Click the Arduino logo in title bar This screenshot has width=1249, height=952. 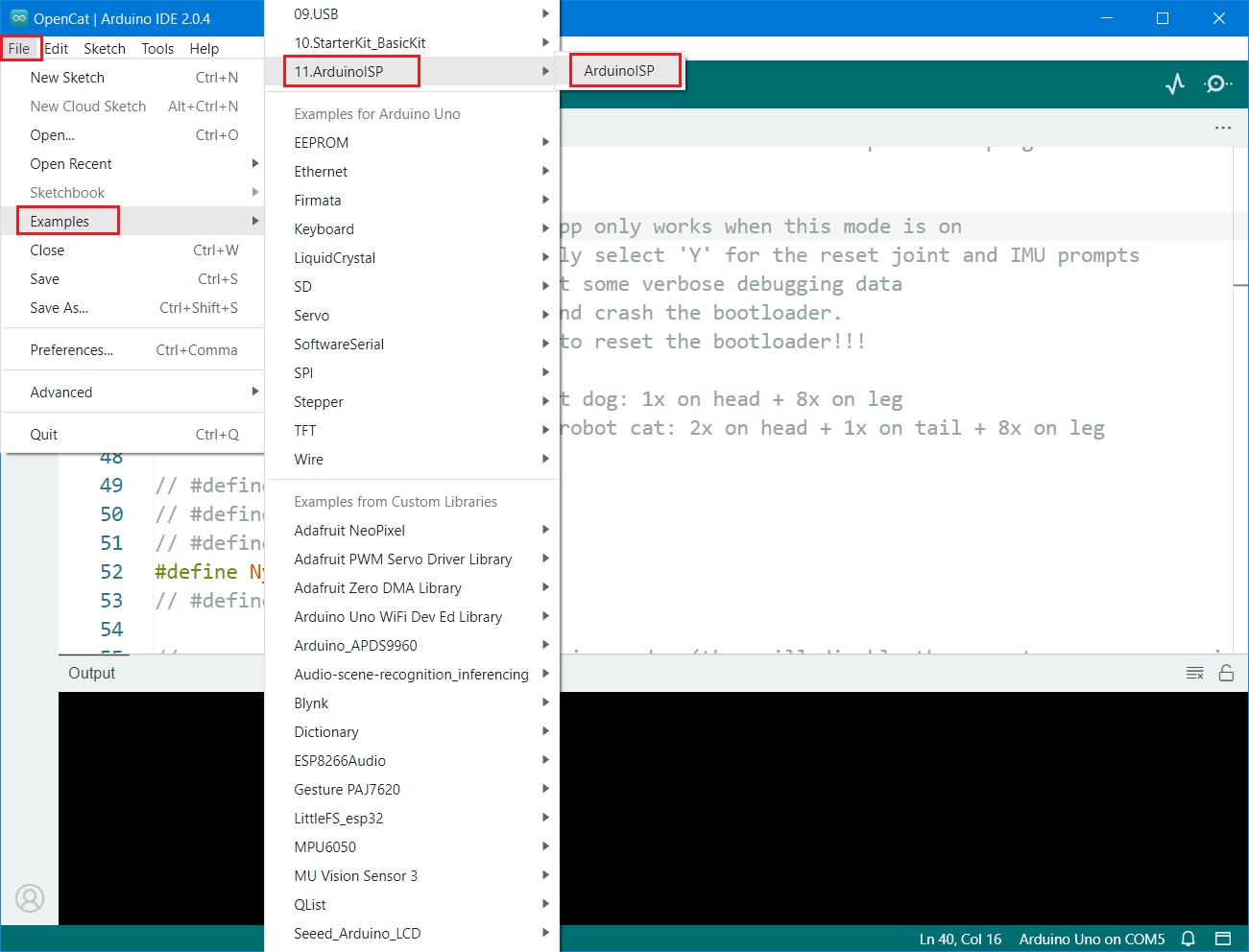click(18, 18)
